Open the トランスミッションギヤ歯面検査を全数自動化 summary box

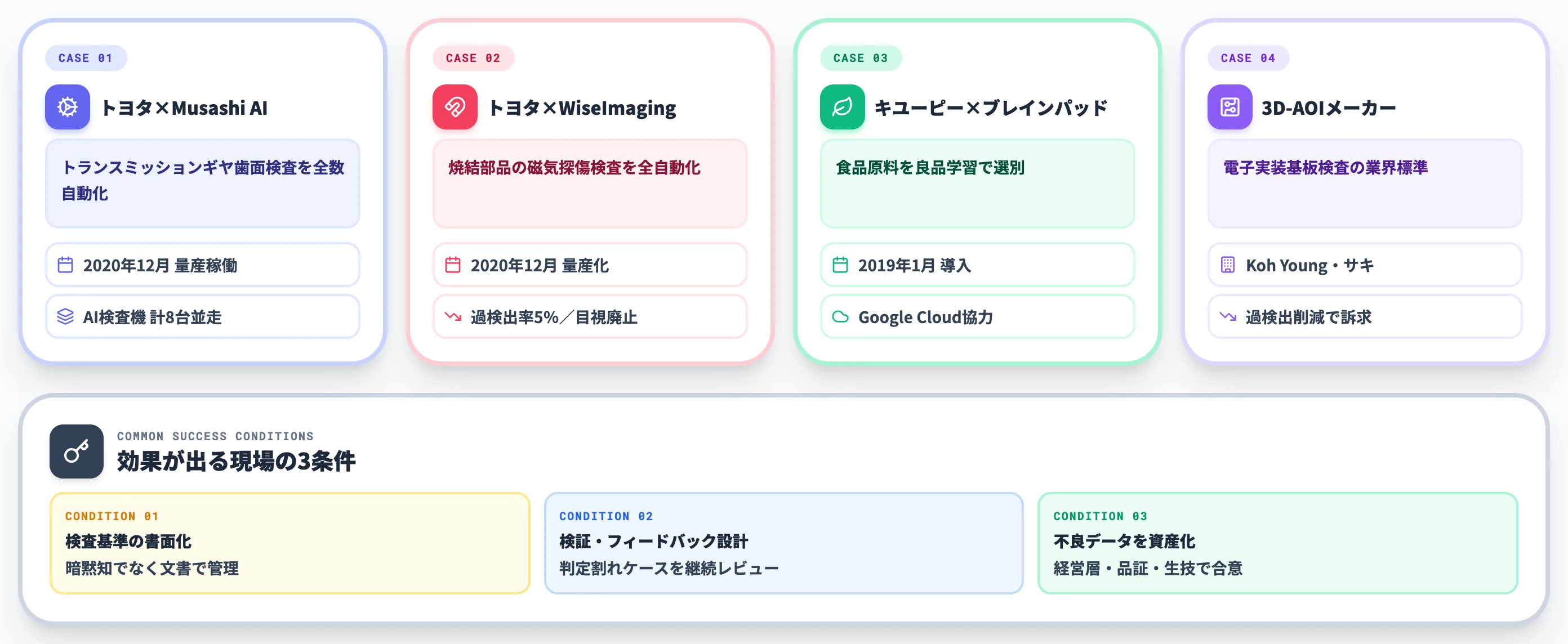(x=203, y=184)
